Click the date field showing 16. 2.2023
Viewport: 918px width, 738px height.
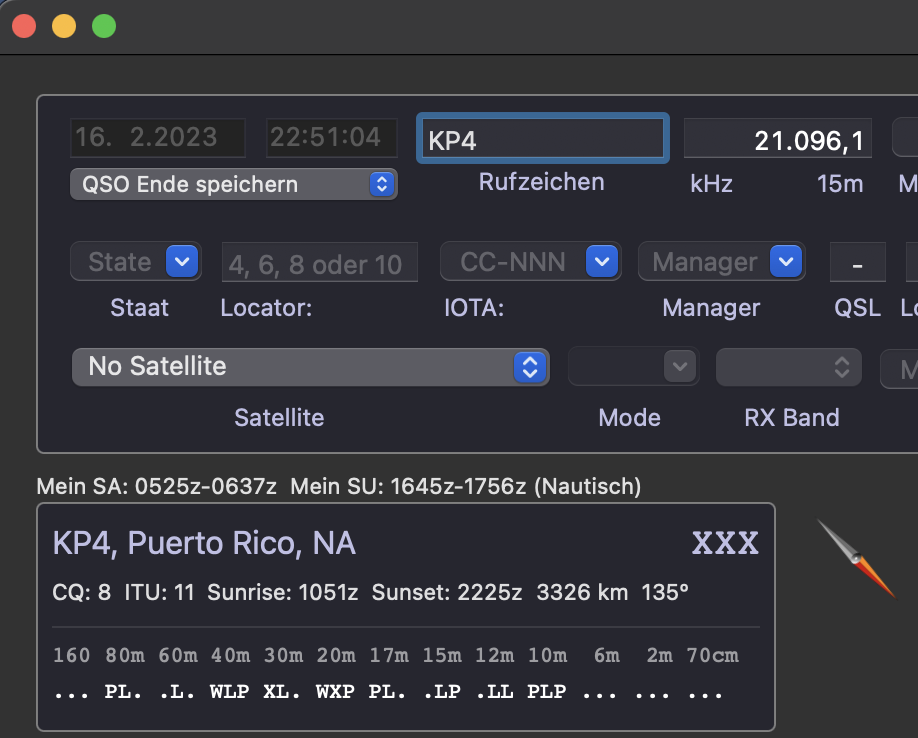coord(157,138)
